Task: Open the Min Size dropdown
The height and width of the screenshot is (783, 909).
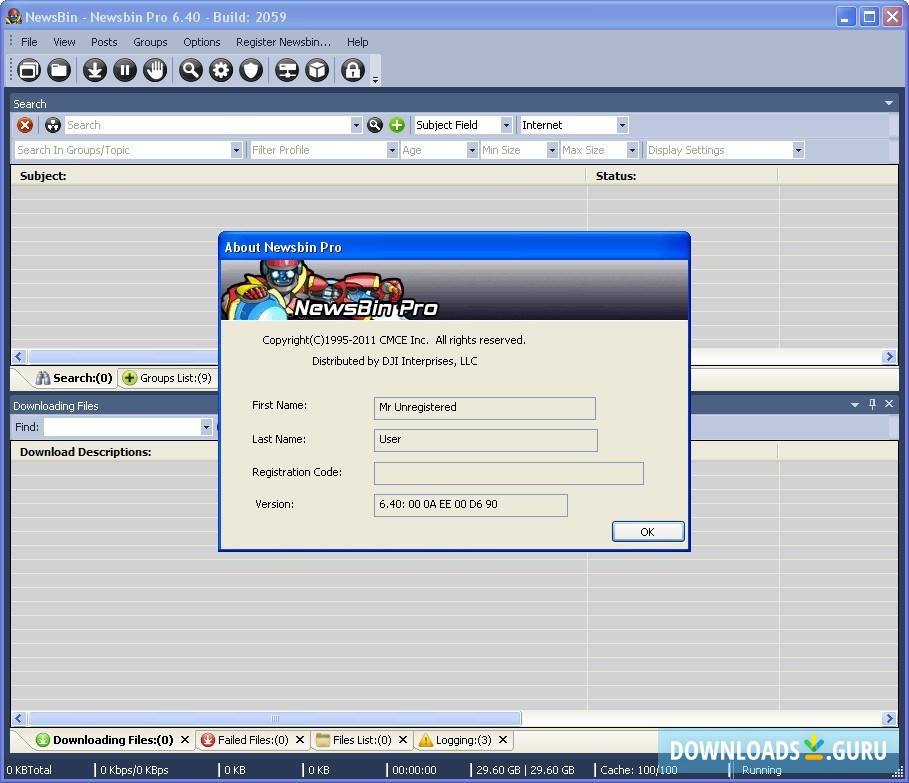Action: [x=552, y=150]
